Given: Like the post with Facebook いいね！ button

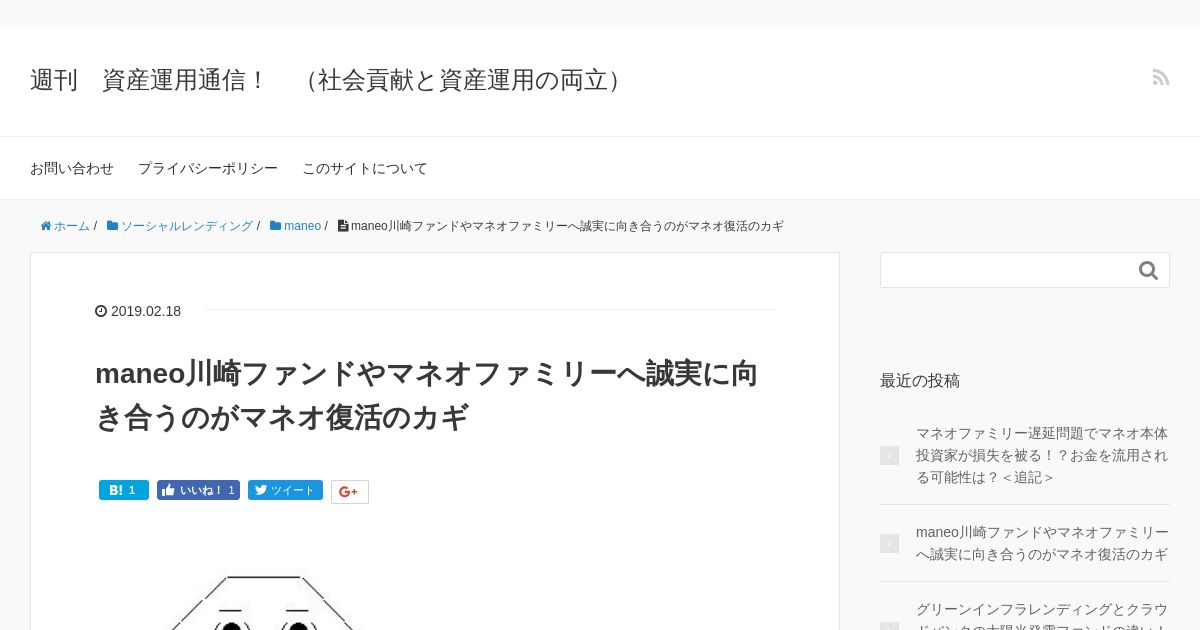Looking at the screenshot, I should coord(198,490).
